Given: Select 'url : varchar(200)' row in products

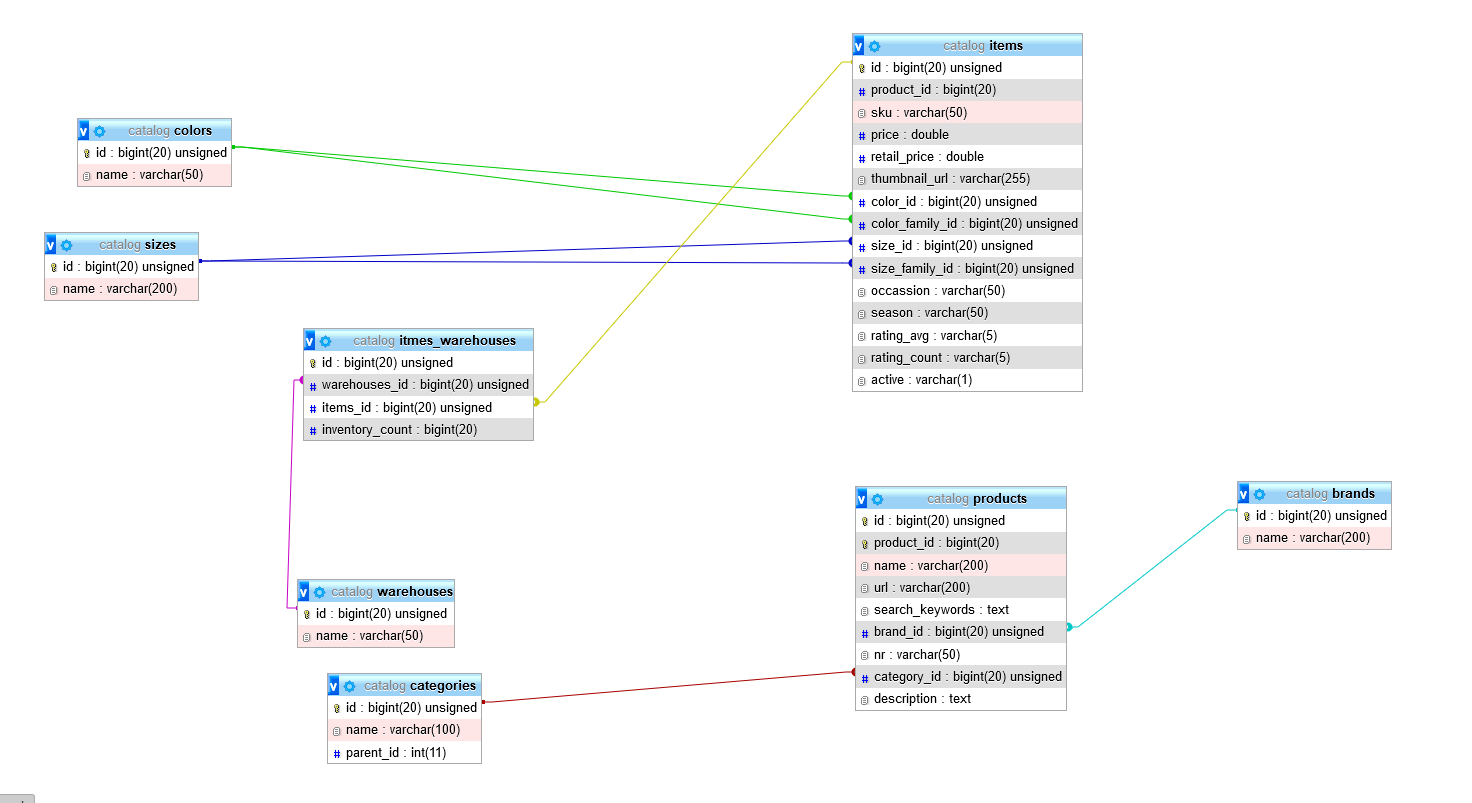Looking at the screenshot, I should [x=961, y=588].
